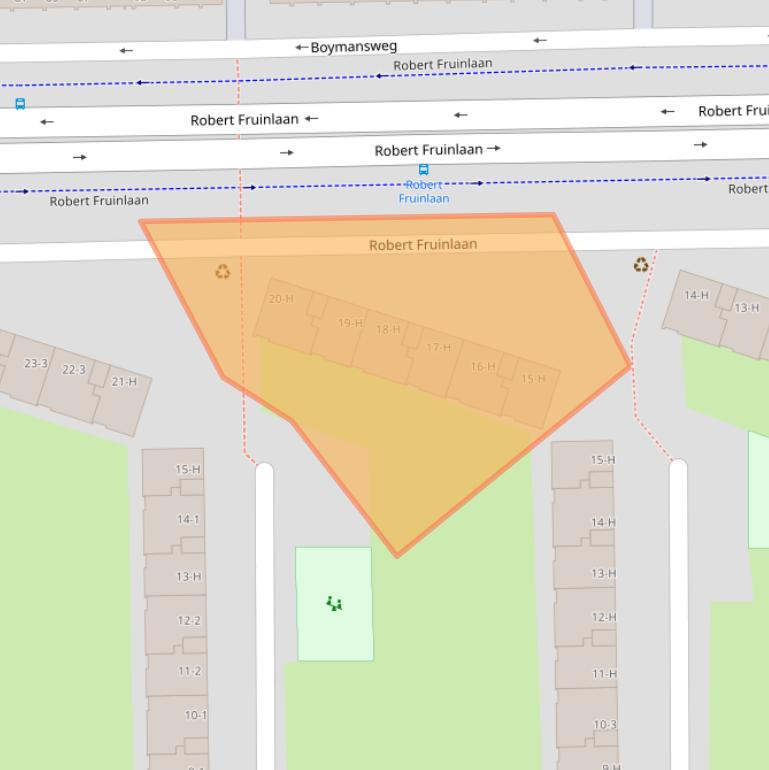
Task: Select building 17-H
Action: [438, 348]
